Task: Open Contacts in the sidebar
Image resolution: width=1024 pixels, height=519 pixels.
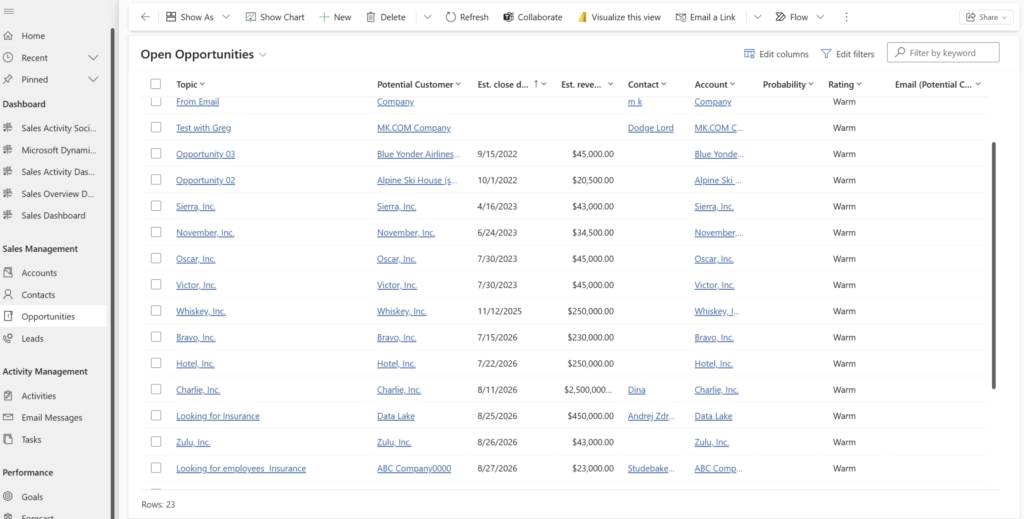Action: click(x=38, y=295)
